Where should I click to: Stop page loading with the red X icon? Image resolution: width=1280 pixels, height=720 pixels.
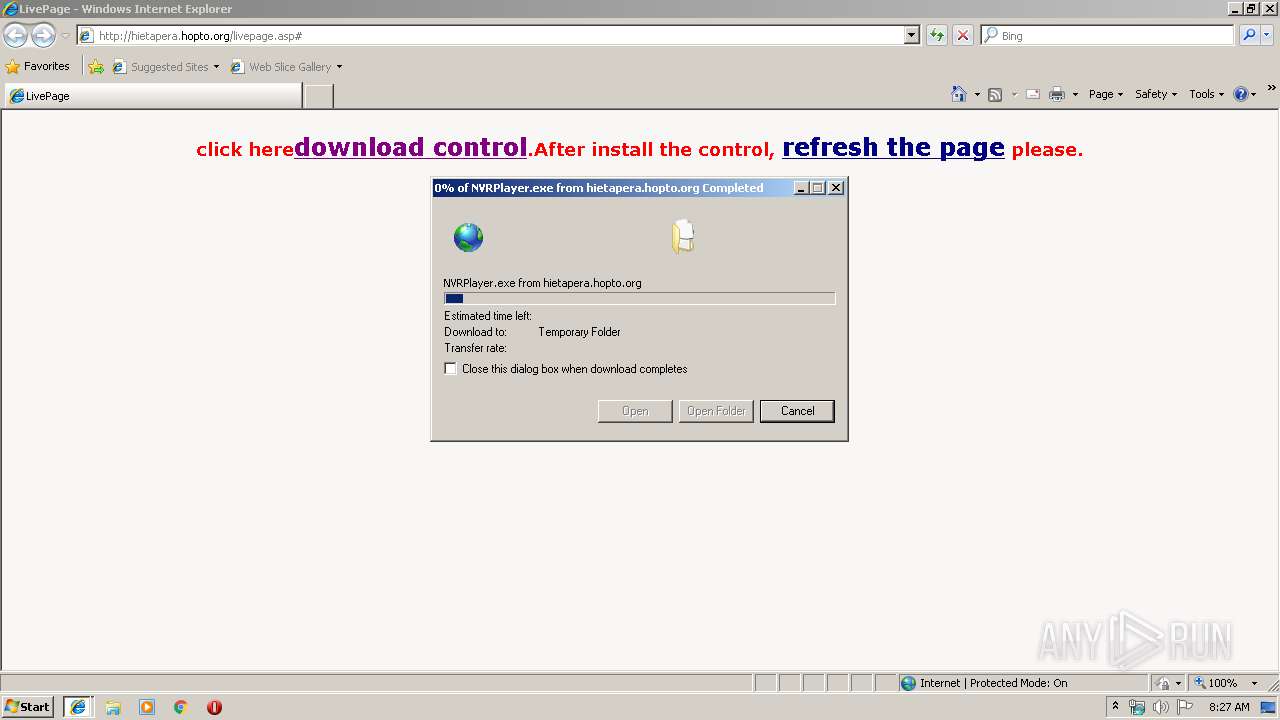(x=963, y=35)
